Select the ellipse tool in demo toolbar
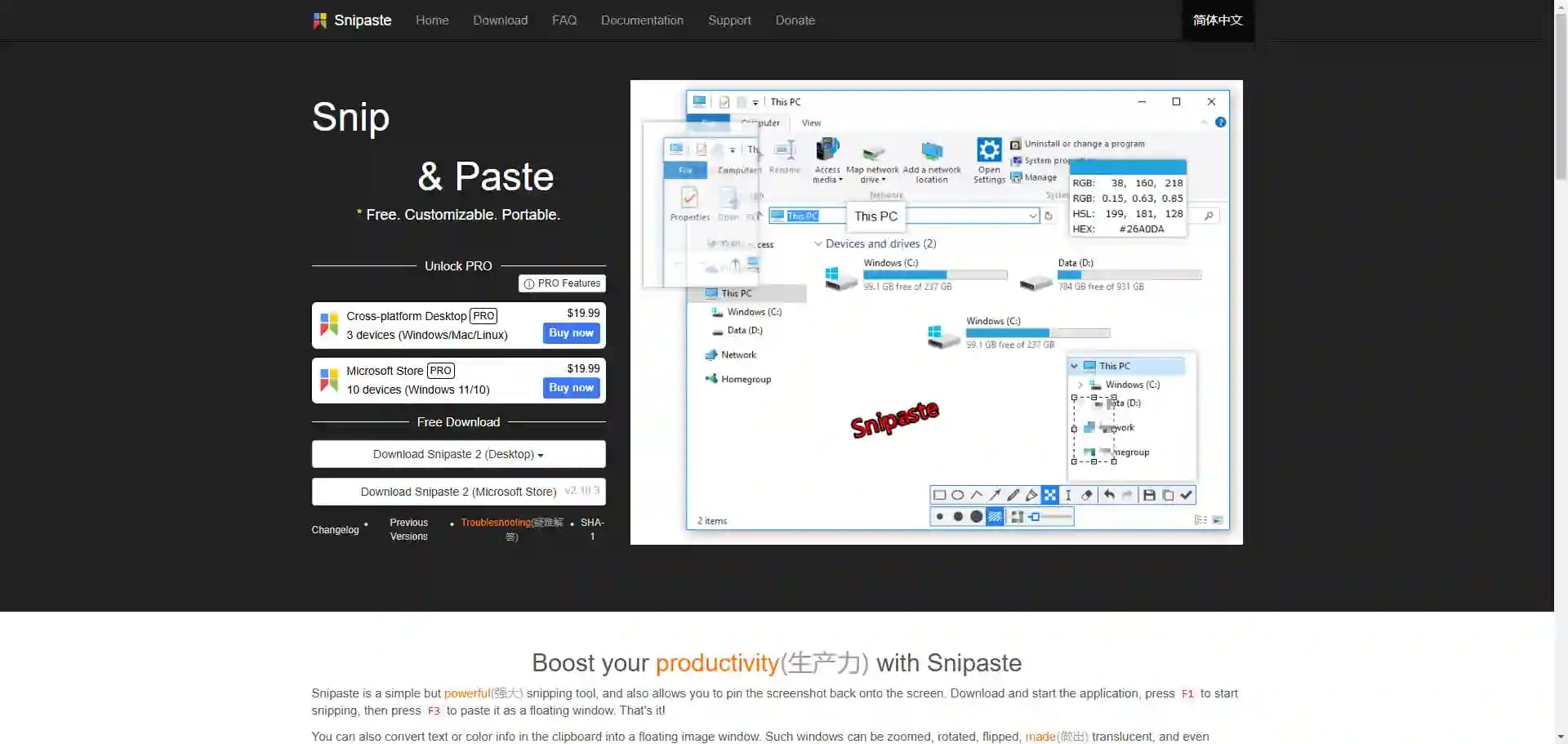Screen dimensions: 1568x744 click(x=958, y=495)
